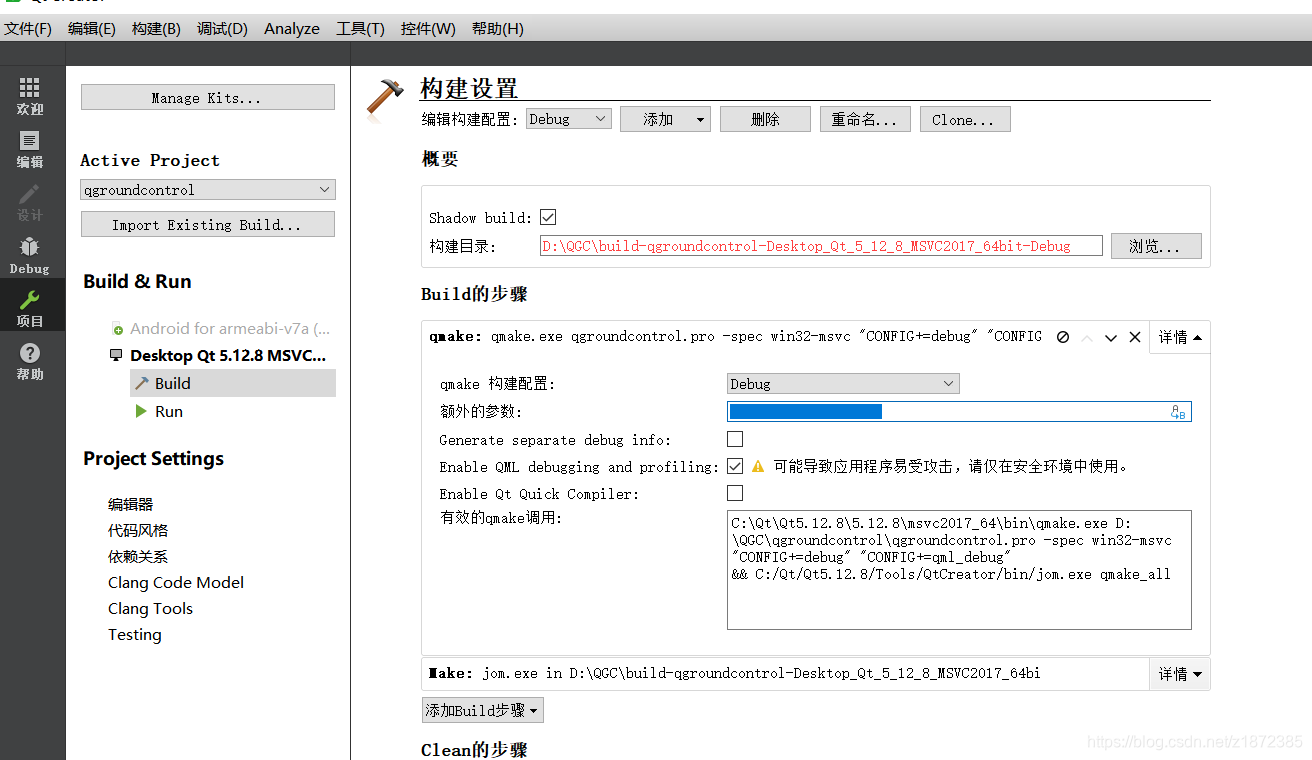Open the 欢迎 (Welcome) mode

[30, 96]
